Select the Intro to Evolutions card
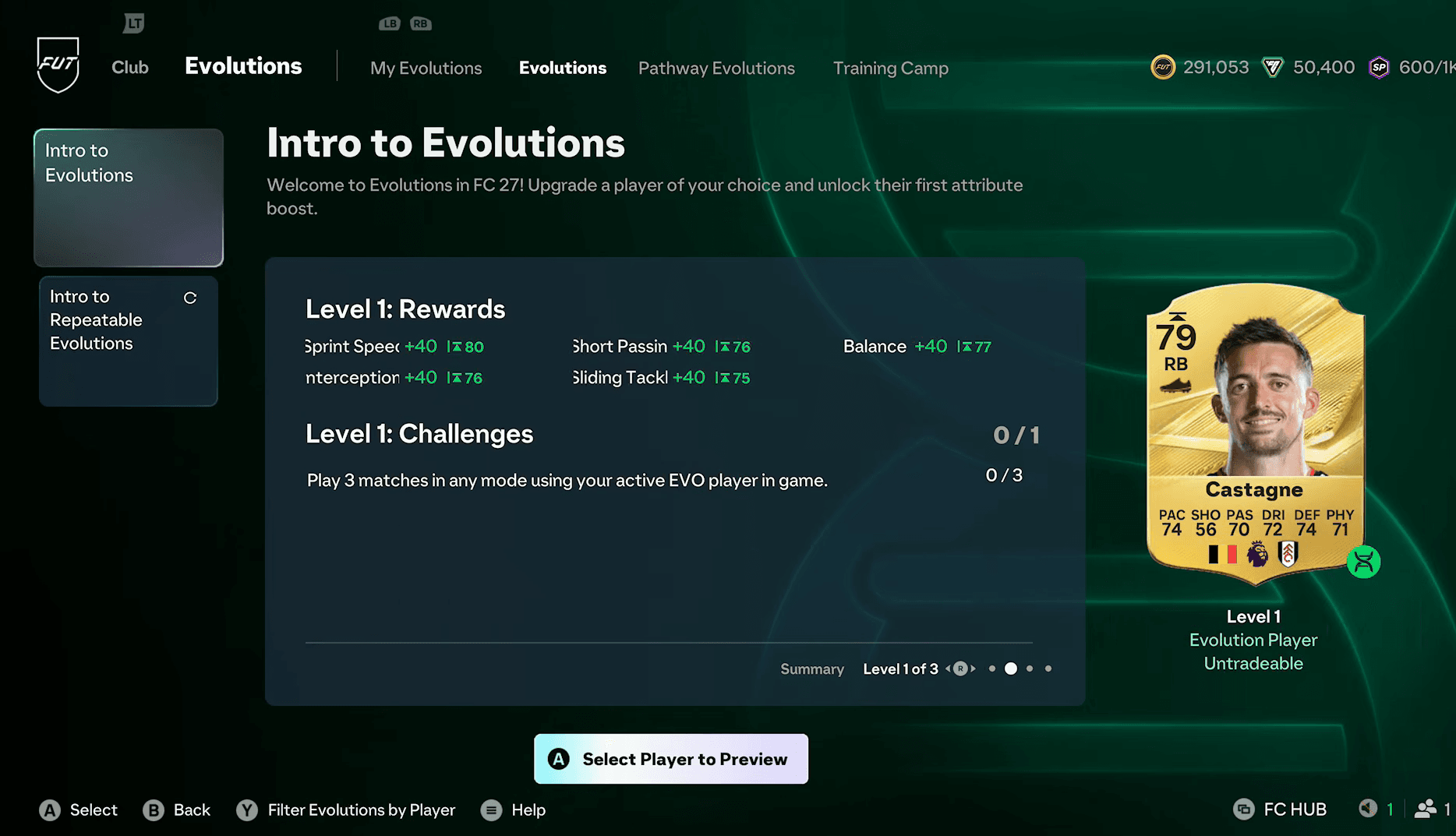Viewport: 1456px width, 836px height. pos(129,198)
